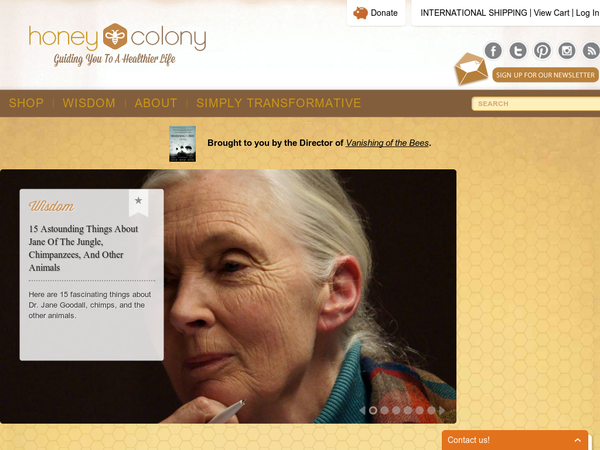Image resolution: width=600 pixels, height=450 pixels.
Task: Advance to next slide arrow
Action: pyautogui.click(x=442, y=410)
